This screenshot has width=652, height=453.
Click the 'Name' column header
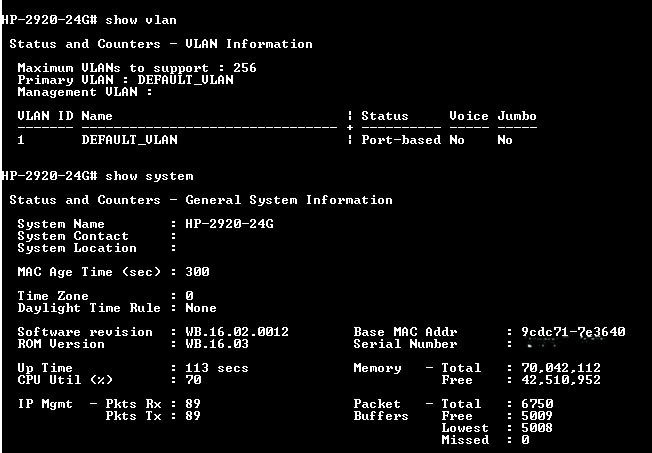97,116
